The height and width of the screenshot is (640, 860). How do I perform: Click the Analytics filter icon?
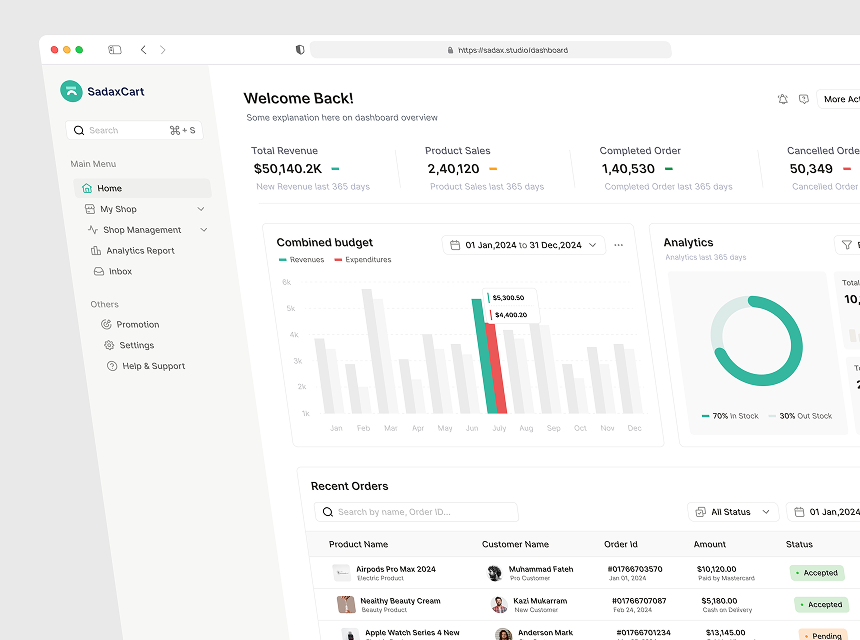[846, 245]
